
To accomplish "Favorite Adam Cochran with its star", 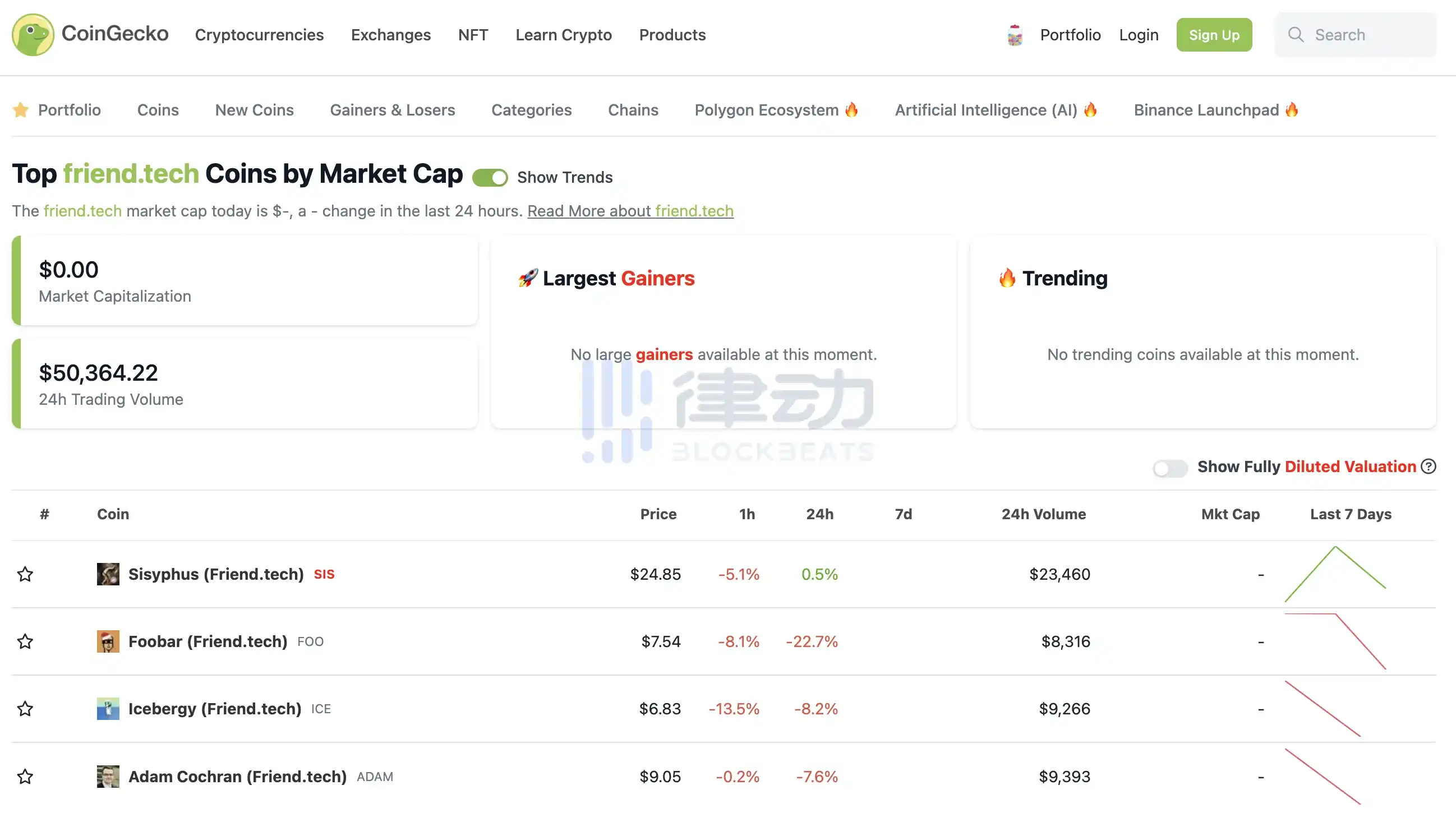I will point(25,776).
